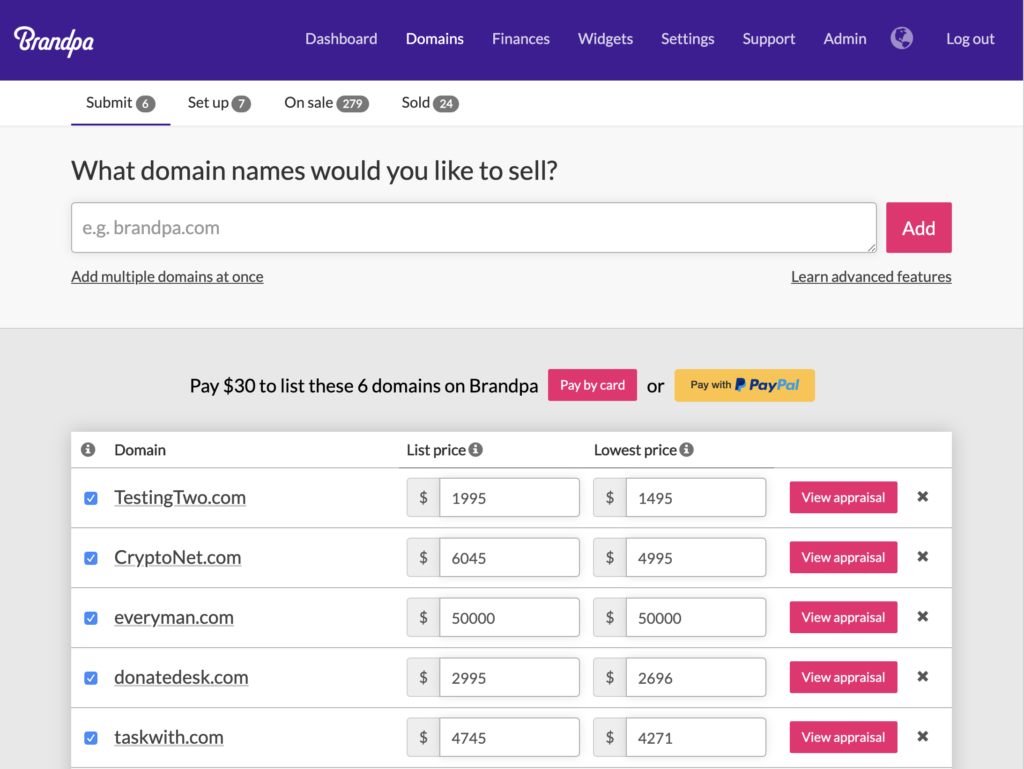Switch to the Submit tab
This screenshot has height=769, width=1024.
121,103
